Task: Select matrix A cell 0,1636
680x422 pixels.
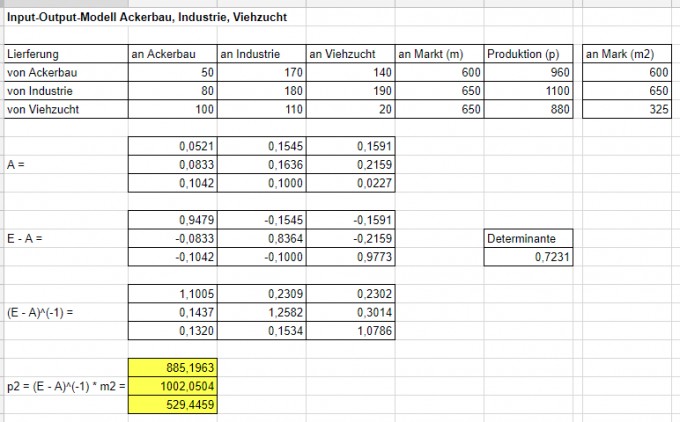Action: [x=262, y=164]
